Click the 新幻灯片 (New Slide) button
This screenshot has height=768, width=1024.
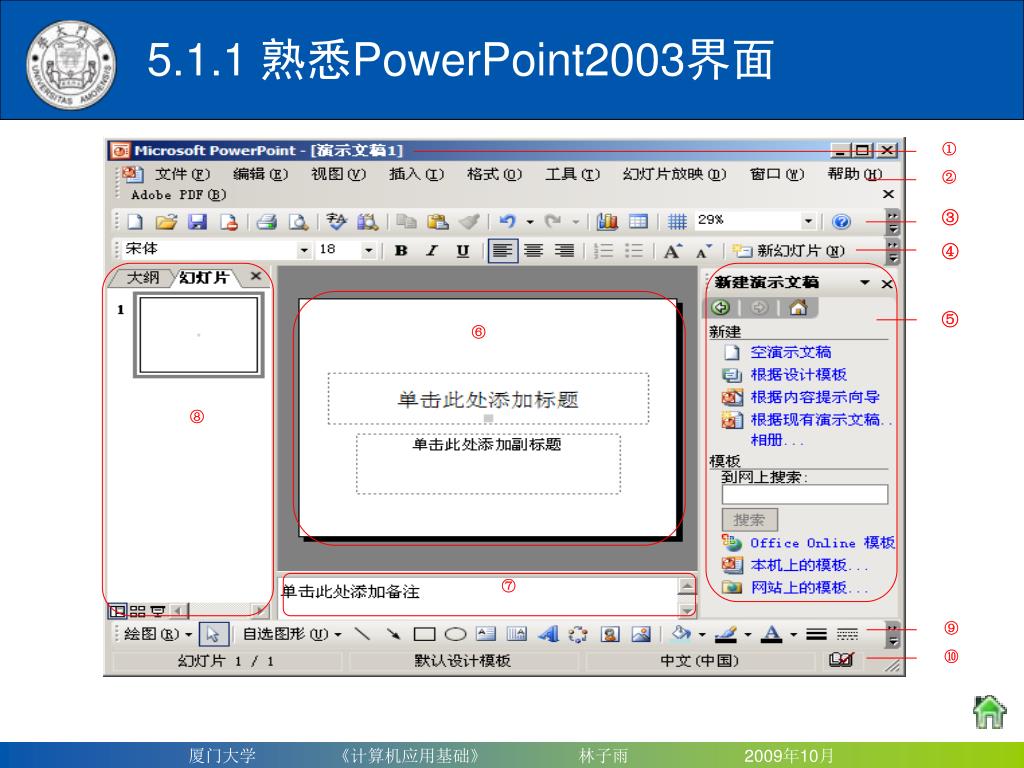pos(788,251)
